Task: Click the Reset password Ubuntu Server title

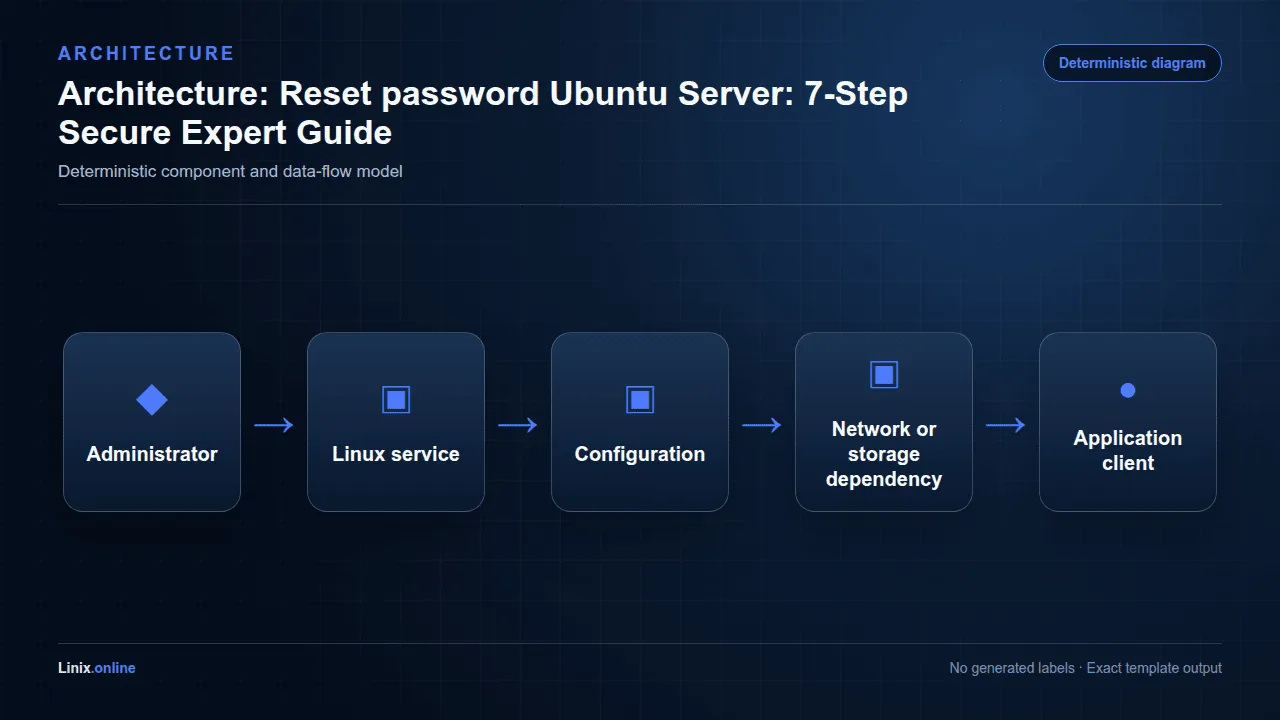Action: point(483,112)
